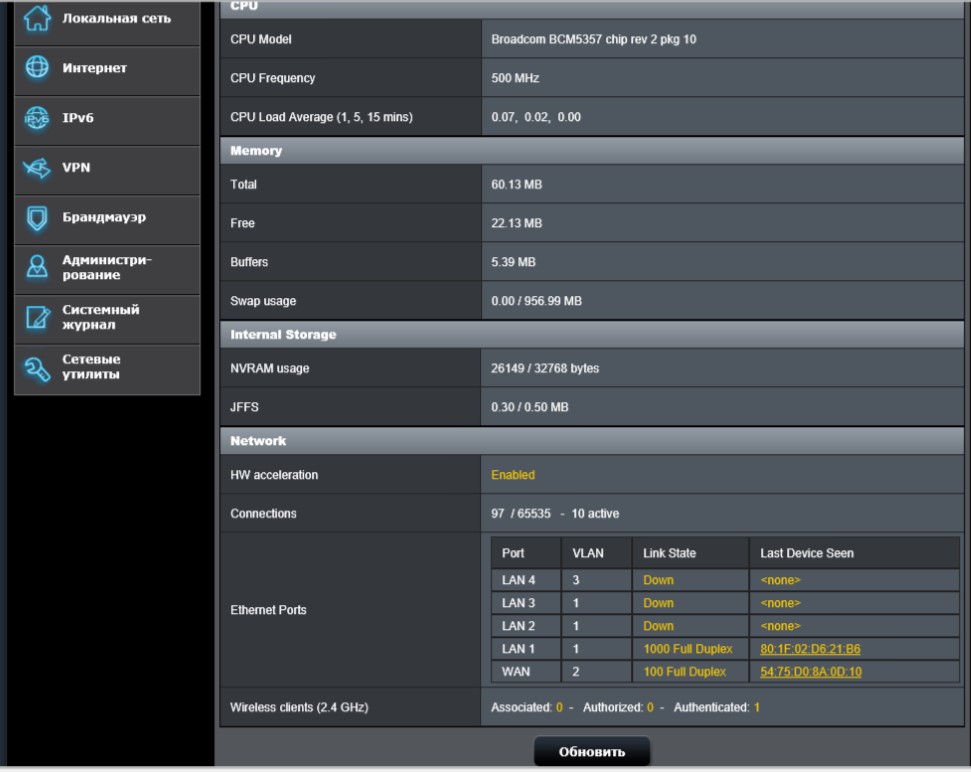
Task: Click the Last Device Seen column header
Action: point(806,553)
